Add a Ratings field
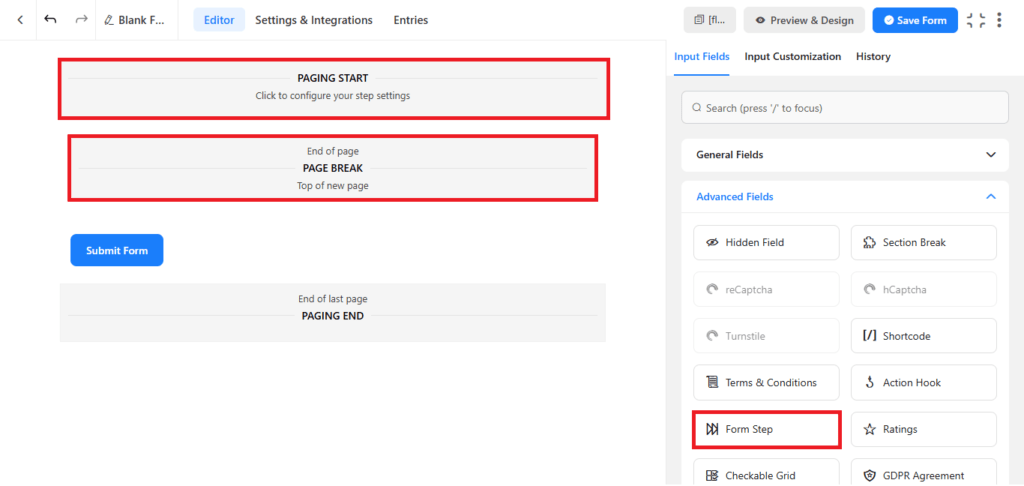The height and width of the screenshot is (486, 1024). click(x=923, y=429)
